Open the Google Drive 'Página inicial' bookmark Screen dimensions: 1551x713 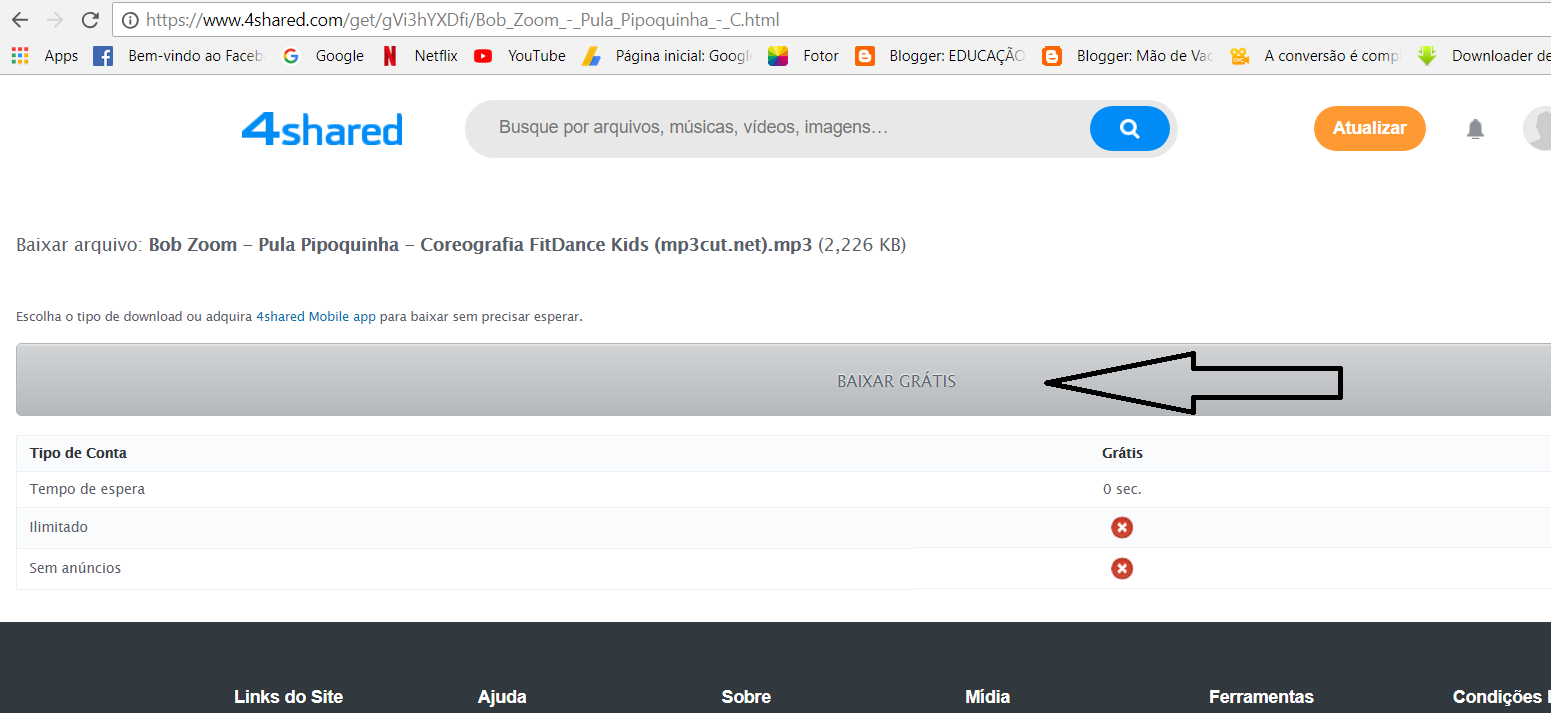[x=667, y=56]
